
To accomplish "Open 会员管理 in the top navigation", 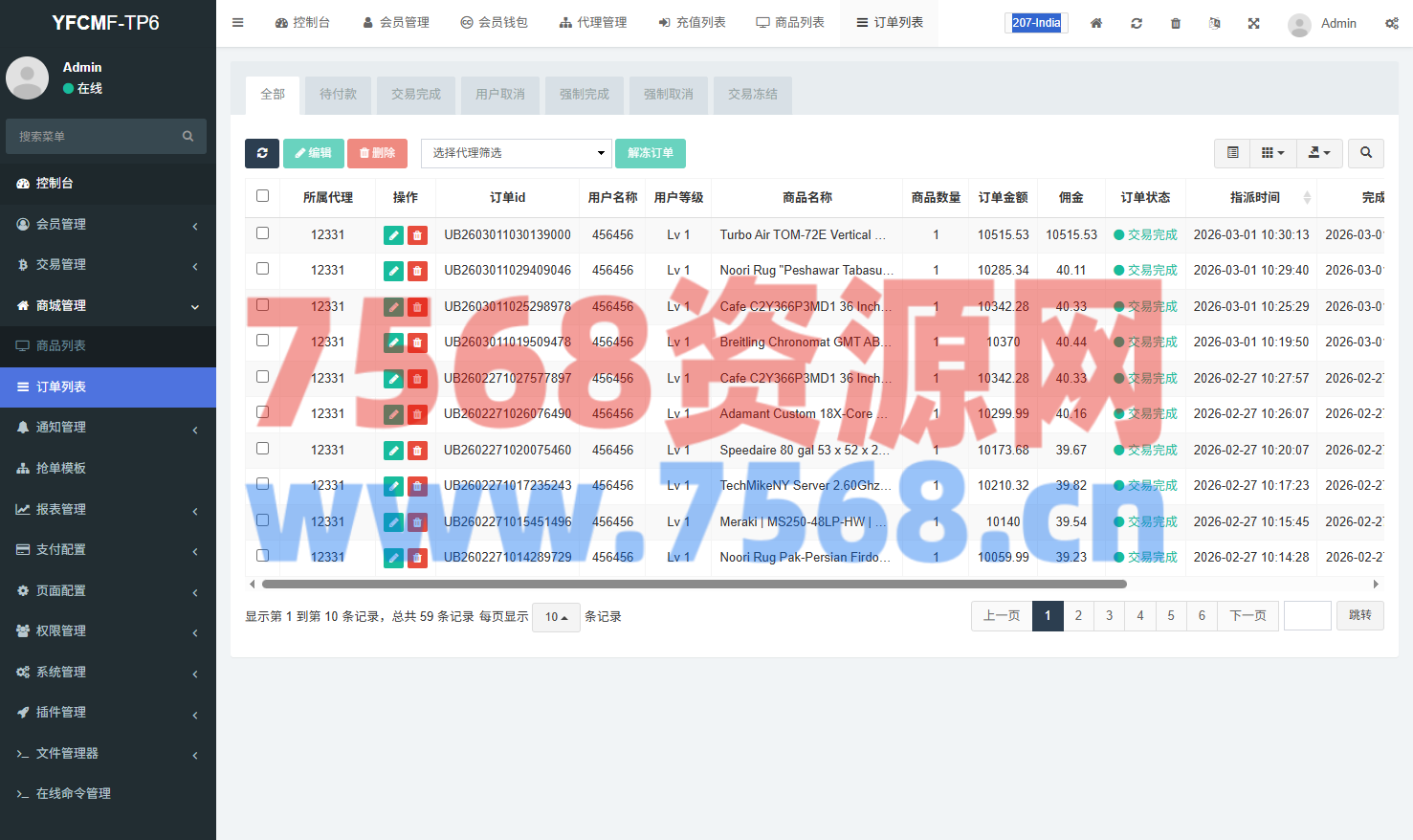I will 396,23.
